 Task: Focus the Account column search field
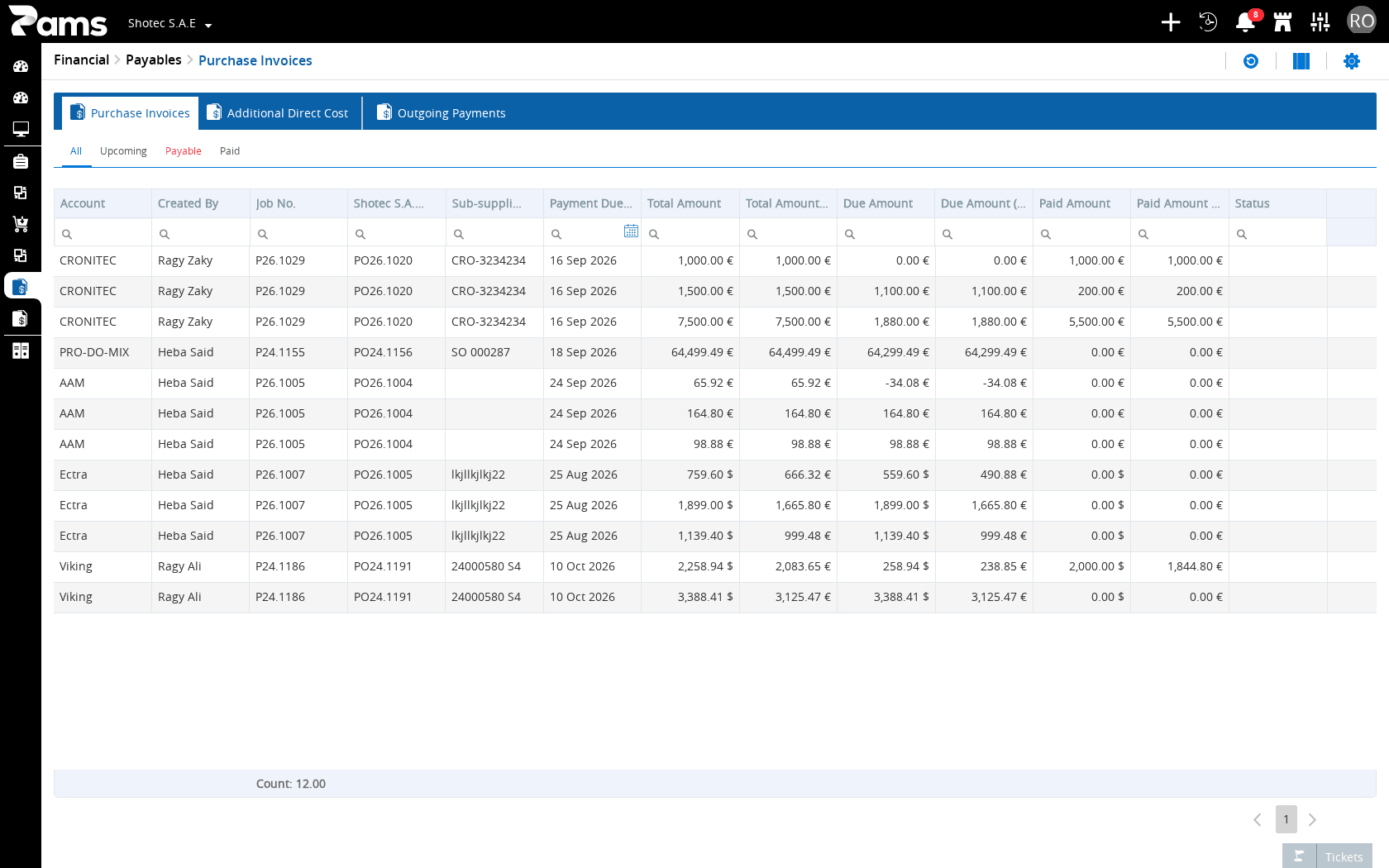coord(103,234)
